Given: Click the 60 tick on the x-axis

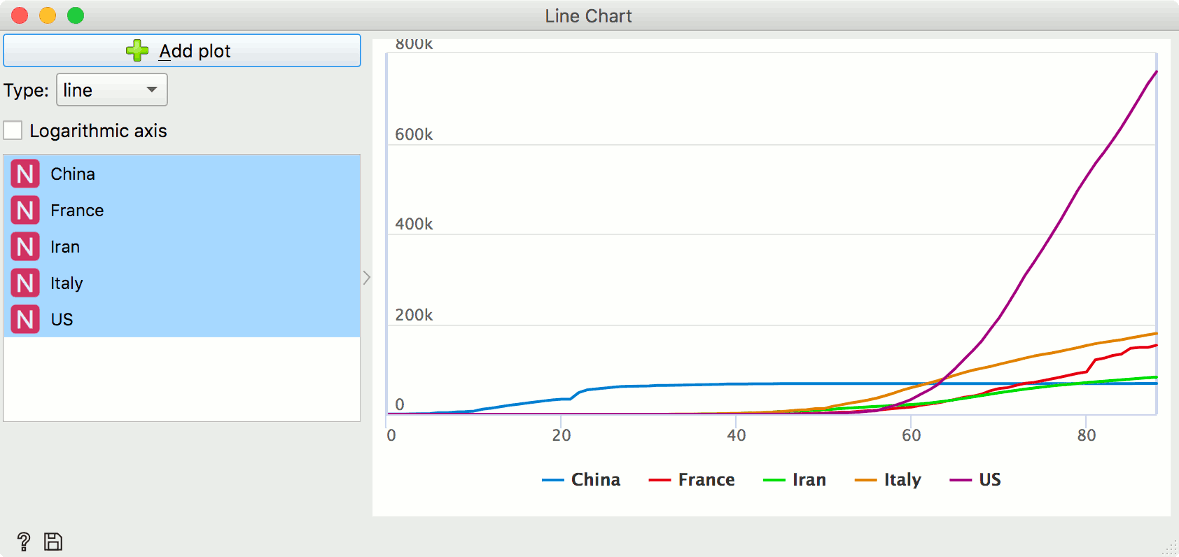Looking at the screenshot, I should click(x=910, y=434).
